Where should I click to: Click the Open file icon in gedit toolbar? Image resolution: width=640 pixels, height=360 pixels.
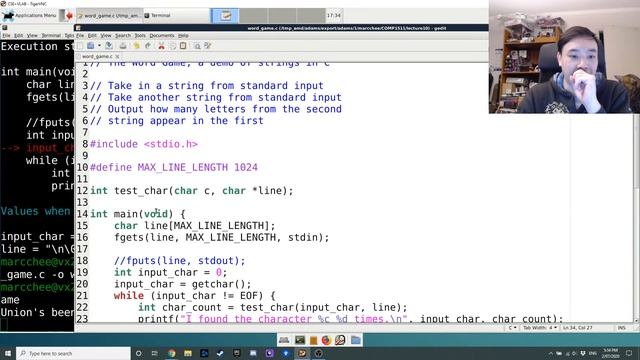(x=91, y=46)
